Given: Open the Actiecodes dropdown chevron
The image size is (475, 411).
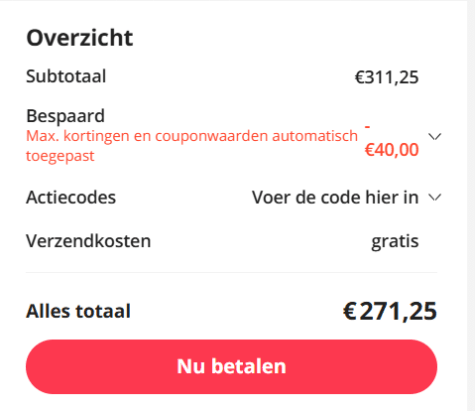Looking at the screenshot, I should coord(435,198).
